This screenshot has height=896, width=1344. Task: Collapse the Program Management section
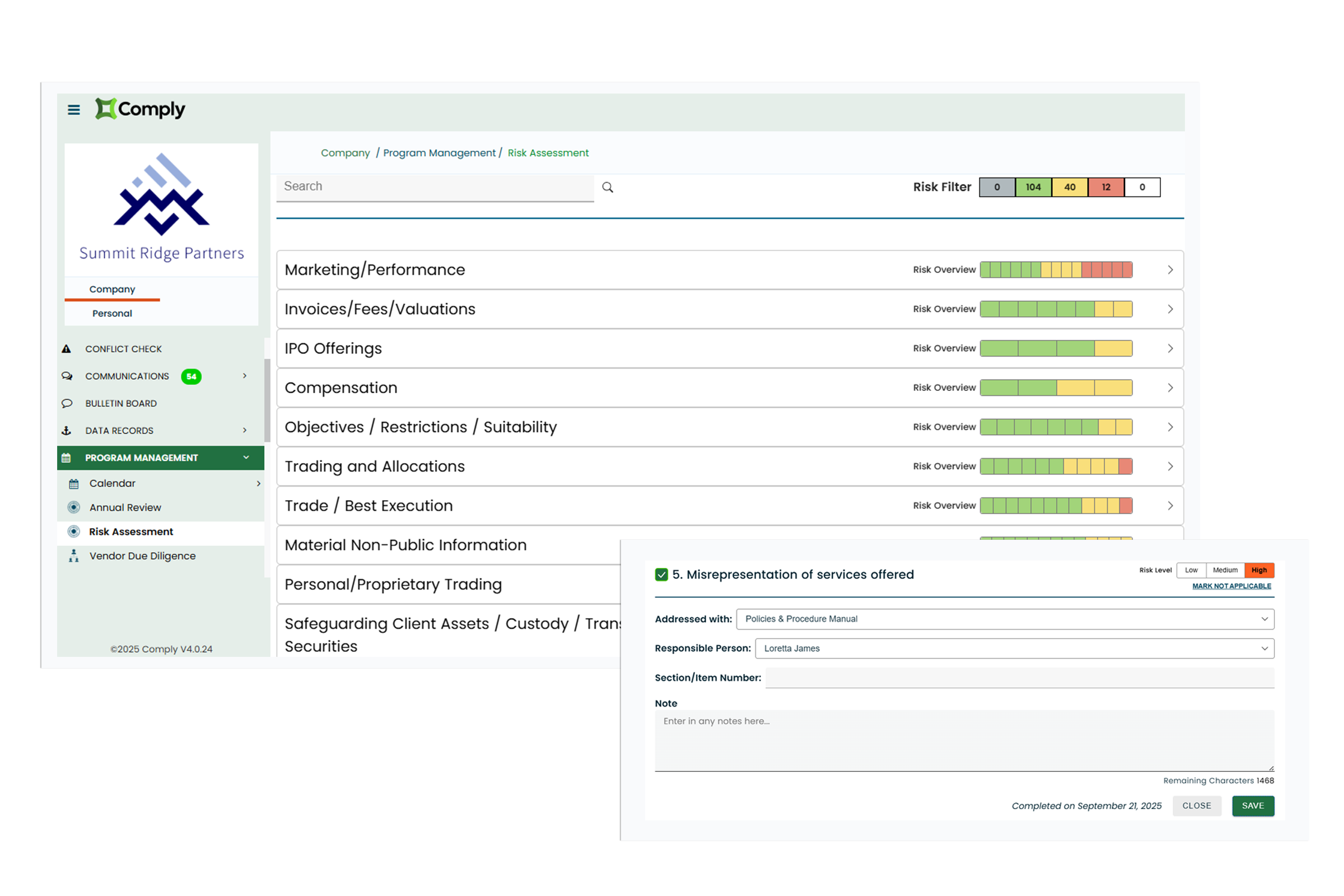coord(246,457)
